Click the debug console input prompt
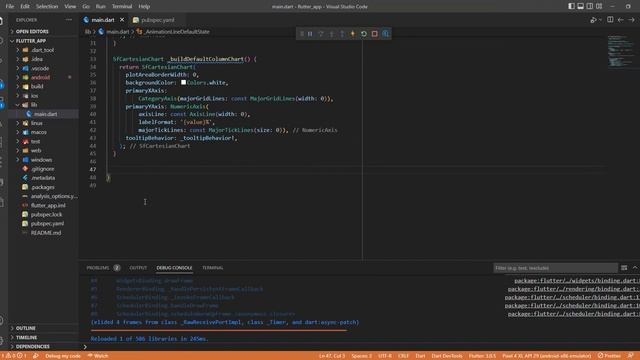This screenshot has width=640, height=360. point(359,347)
